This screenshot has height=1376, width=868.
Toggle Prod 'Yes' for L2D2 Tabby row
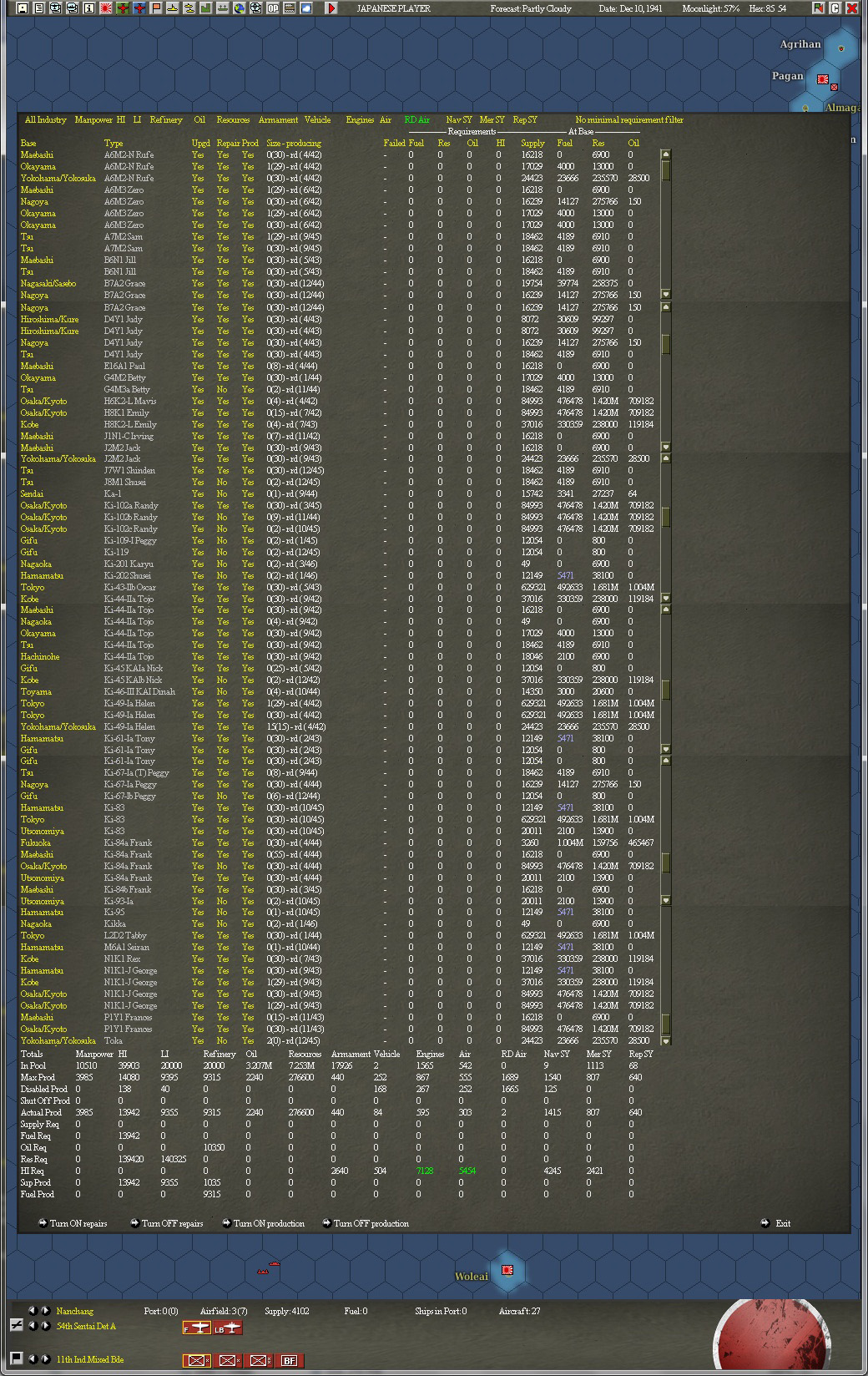(x=248, y=935)
